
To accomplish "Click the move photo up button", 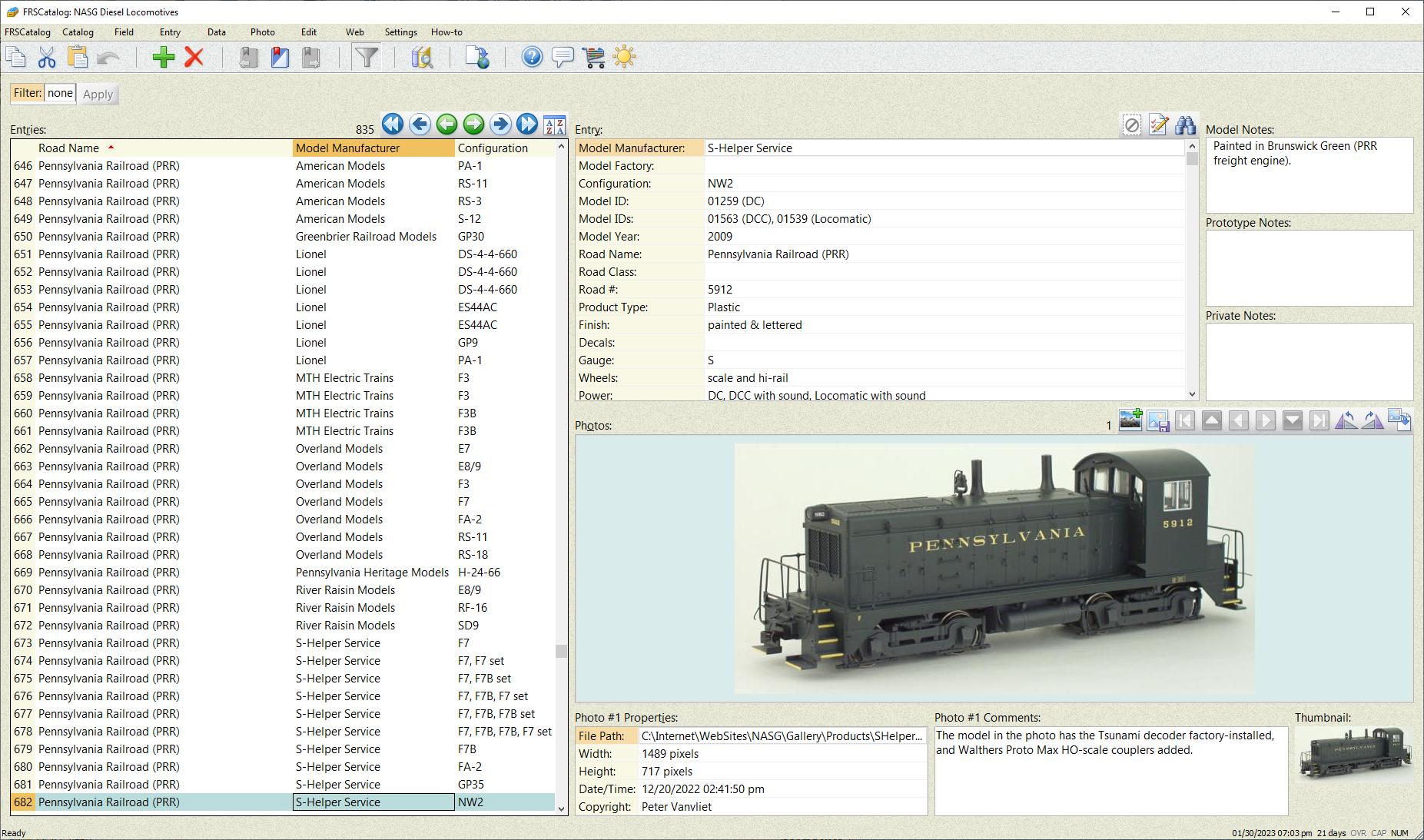I will pos(1212,420).
